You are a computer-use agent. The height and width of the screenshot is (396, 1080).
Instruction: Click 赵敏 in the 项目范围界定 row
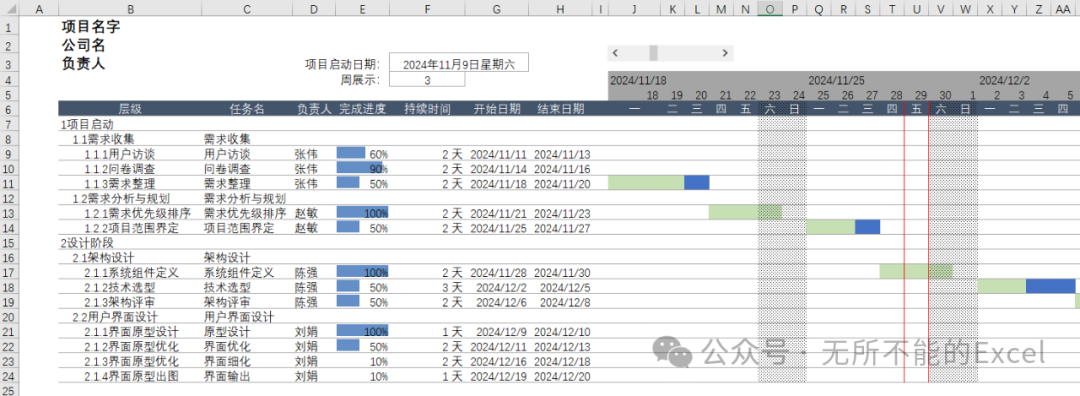(307, 228)
